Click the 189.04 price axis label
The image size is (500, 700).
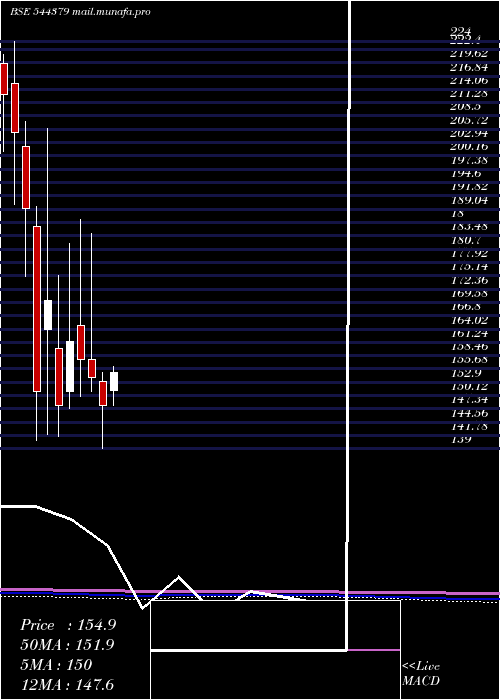coord(469,200)
